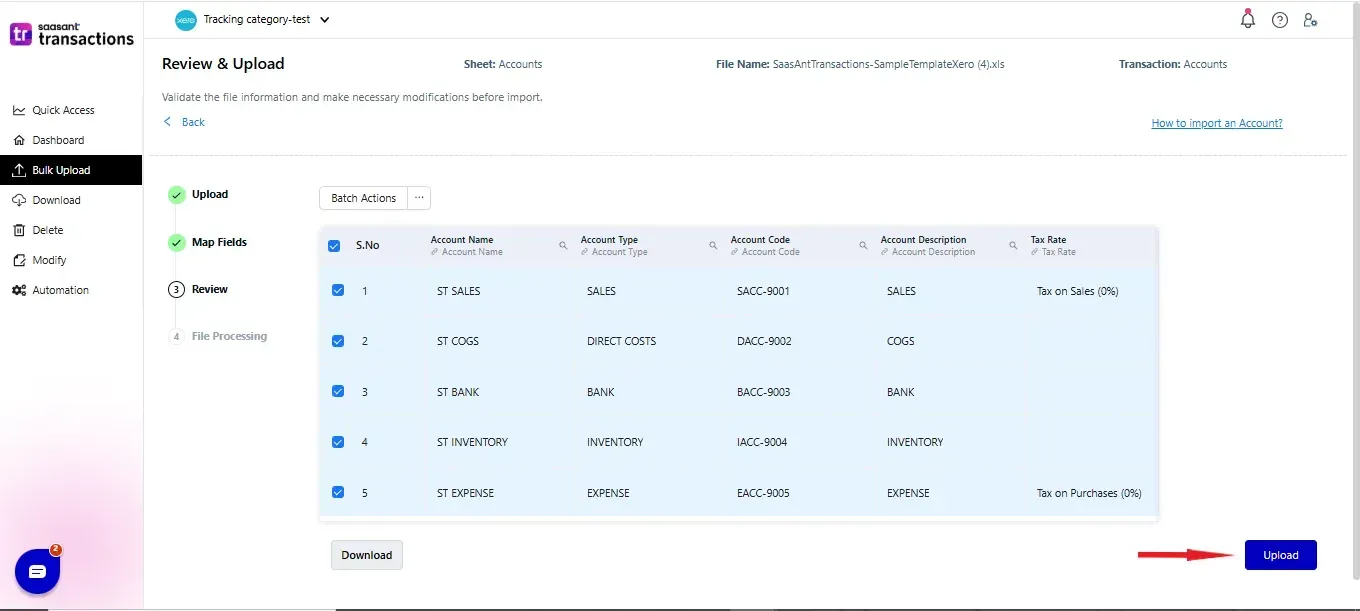Click the Account Type column header

point(609,240)
